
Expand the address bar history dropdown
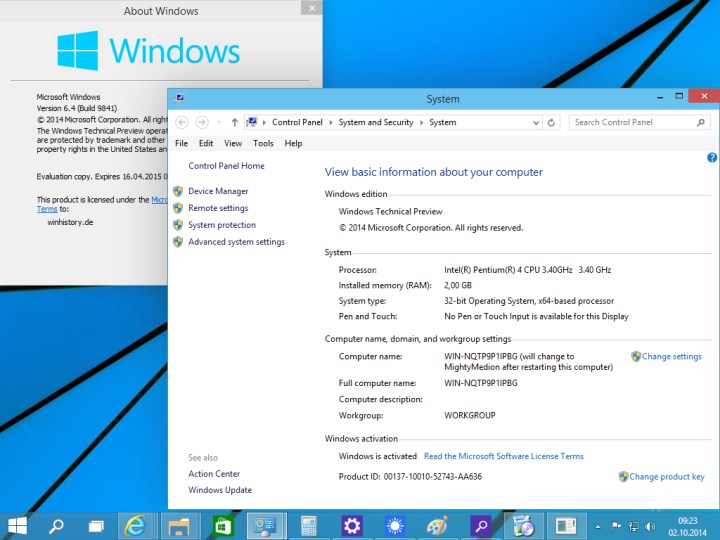pyautogui.click(x=535, y=123)
